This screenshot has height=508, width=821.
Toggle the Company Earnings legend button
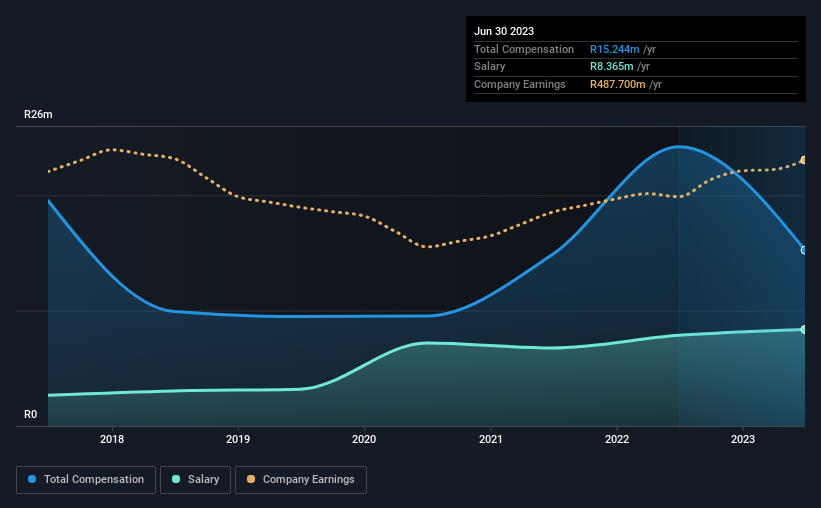[301, 480]
